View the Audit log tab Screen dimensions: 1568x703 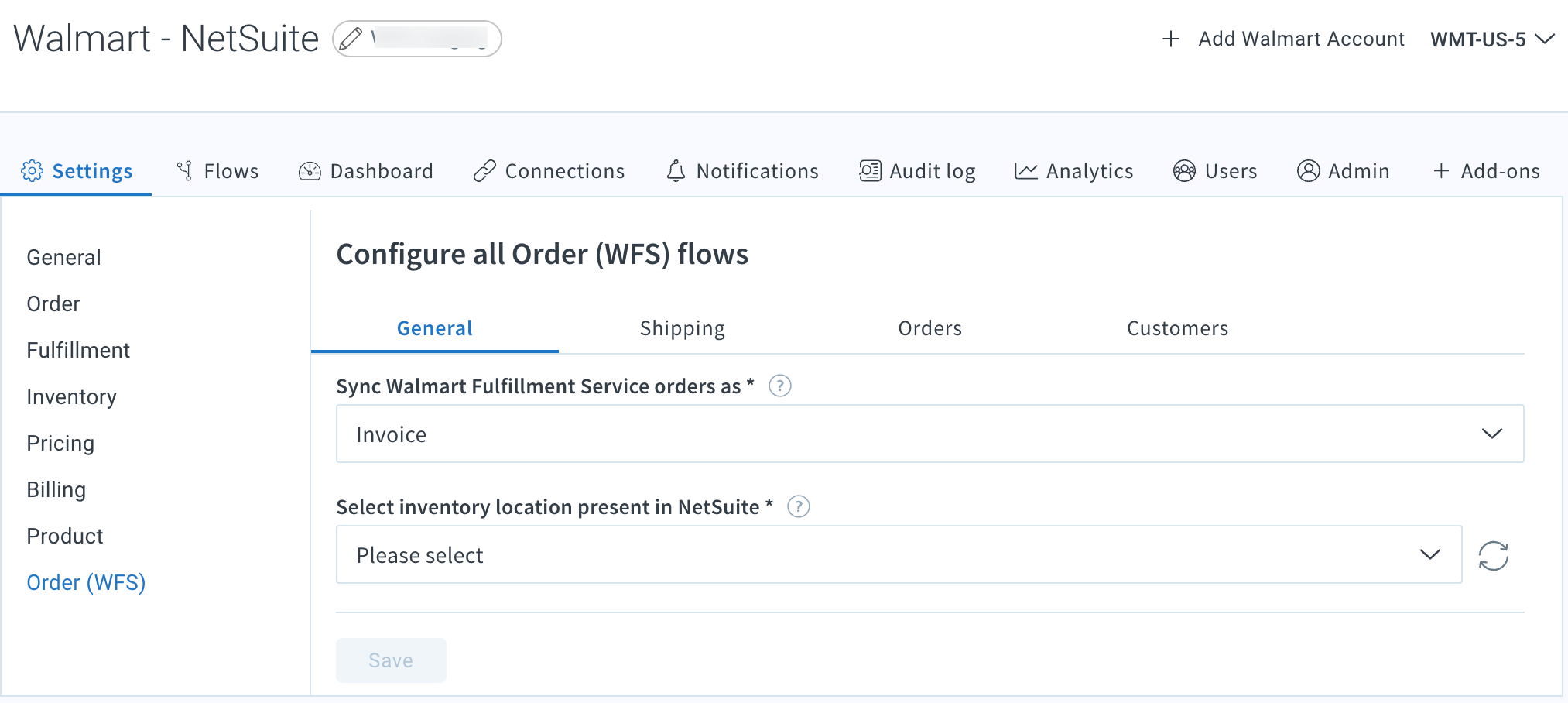(917, 171)
